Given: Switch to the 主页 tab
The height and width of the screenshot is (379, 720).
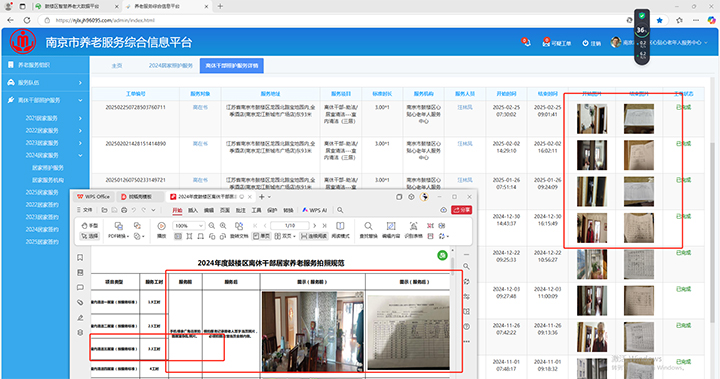Looking at the screenshot, I should pos(117,65).
